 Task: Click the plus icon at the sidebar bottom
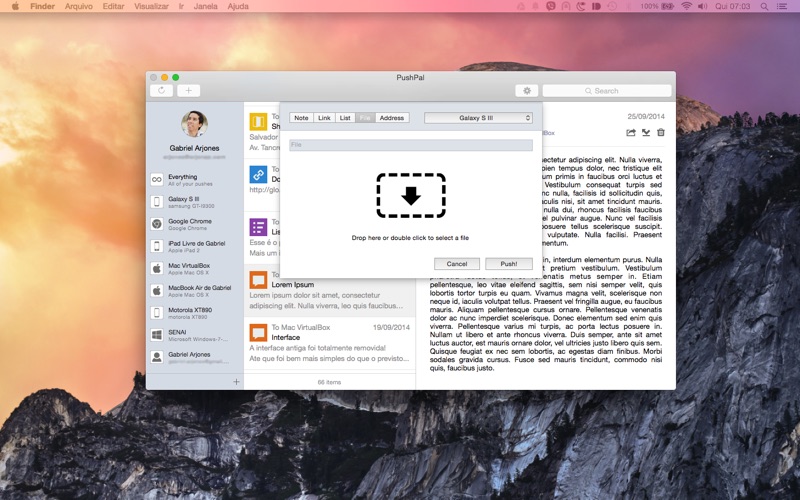pyautogui.click(x=236, y=382)
